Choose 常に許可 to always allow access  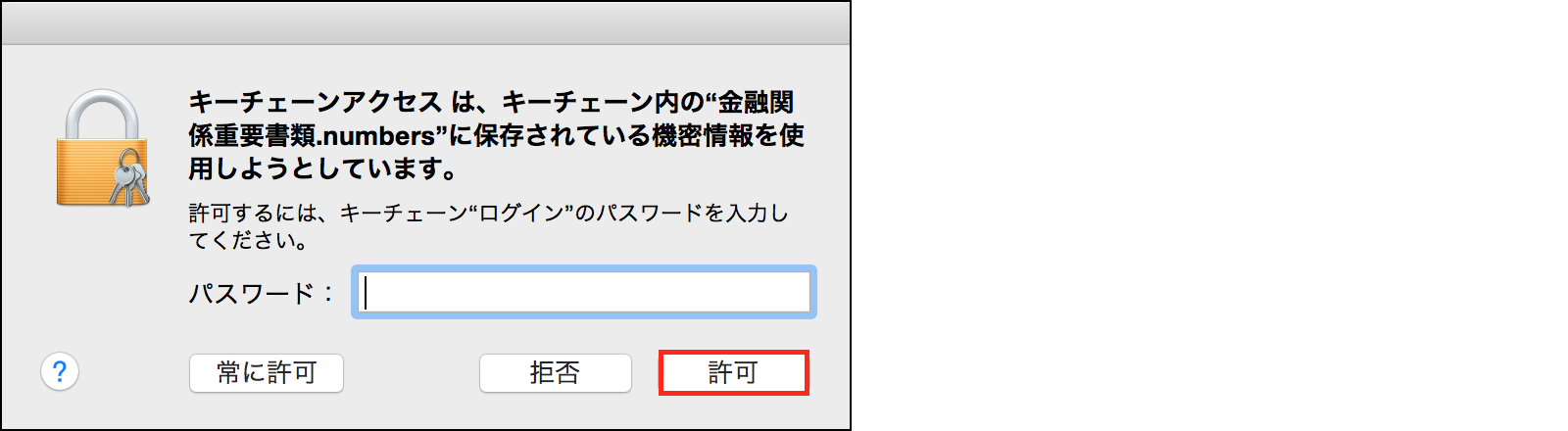267,373
